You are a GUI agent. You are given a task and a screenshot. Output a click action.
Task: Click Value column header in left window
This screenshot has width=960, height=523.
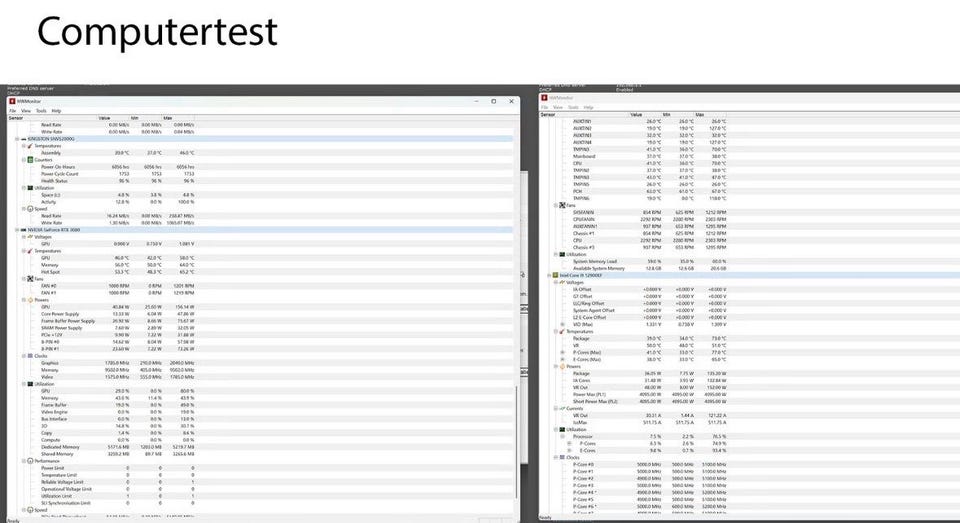pos(113,118)
